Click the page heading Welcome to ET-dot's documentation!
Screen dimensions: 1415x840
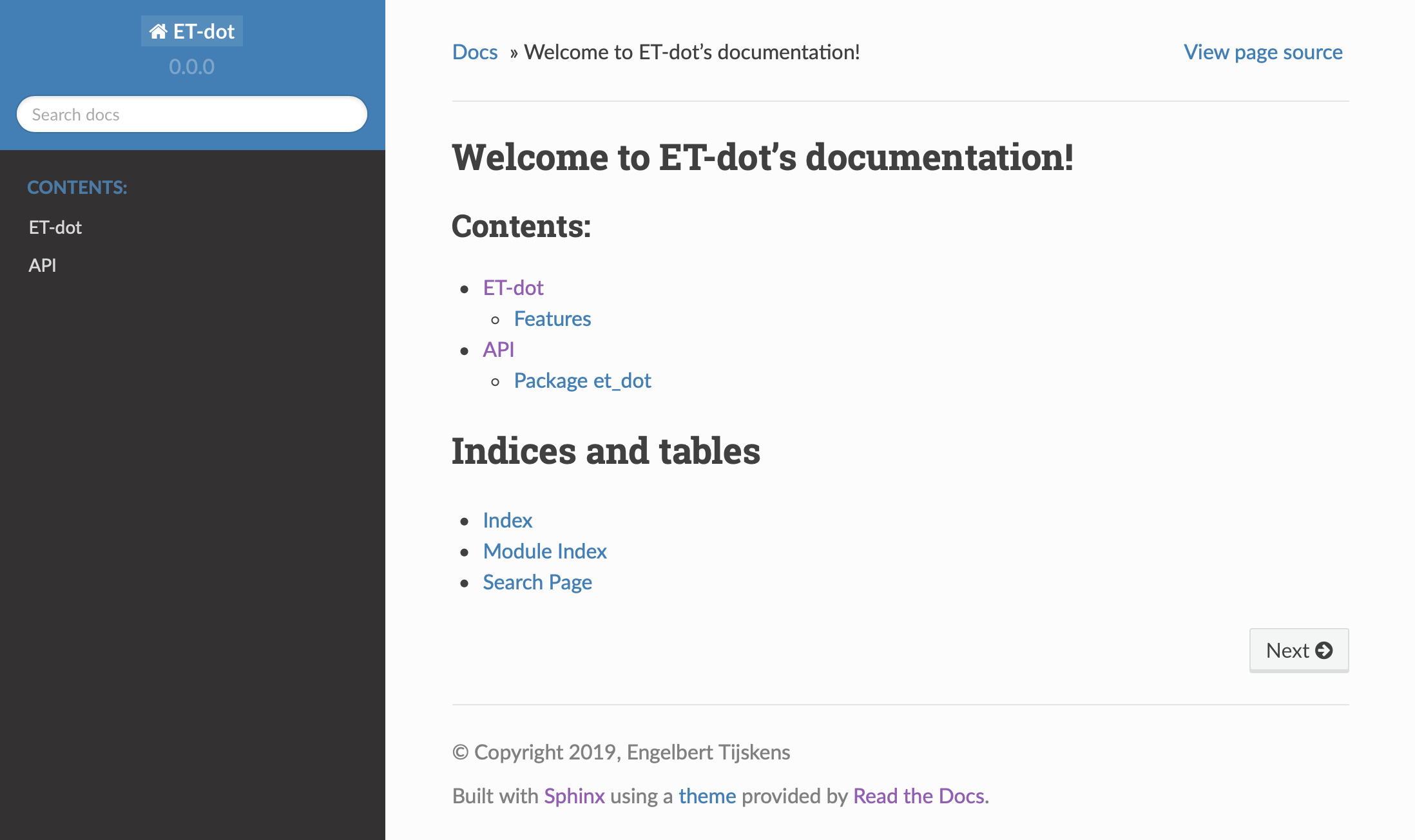[763, 157]
